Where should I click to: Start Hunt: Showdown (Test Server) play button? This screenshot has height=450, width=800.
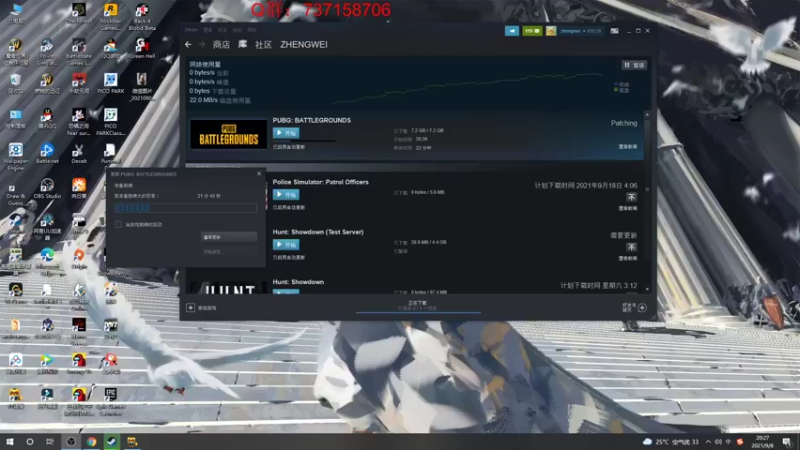tap(286, 245)
